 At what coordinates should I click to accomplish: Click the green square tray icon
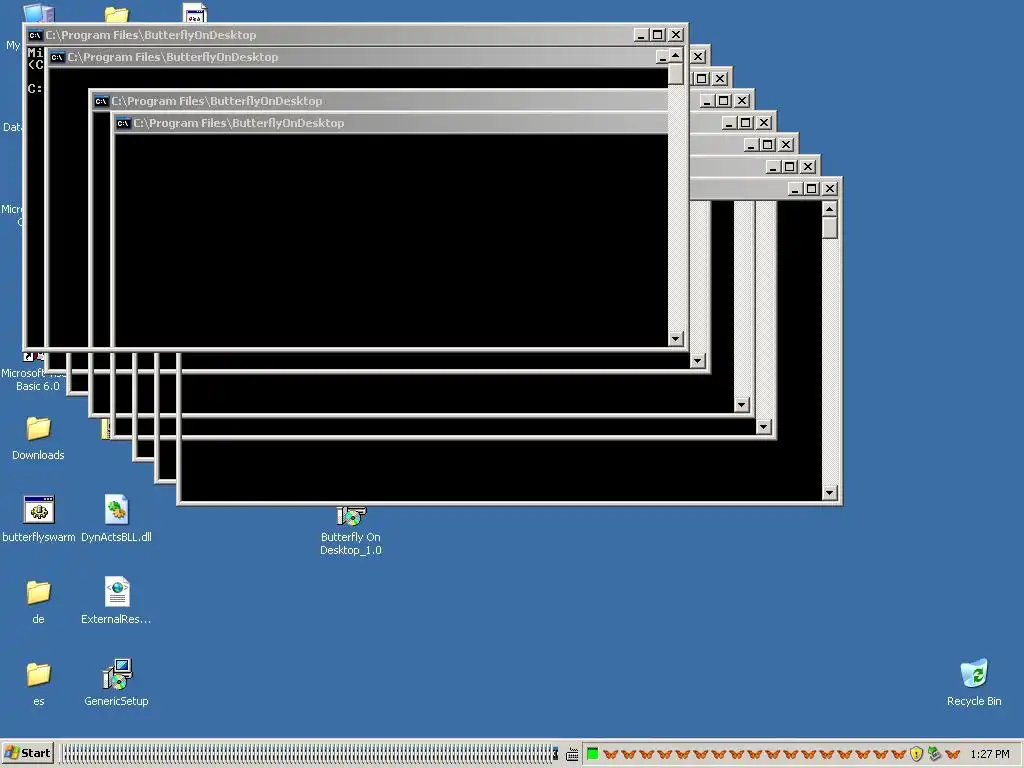(x=592, y=754)
